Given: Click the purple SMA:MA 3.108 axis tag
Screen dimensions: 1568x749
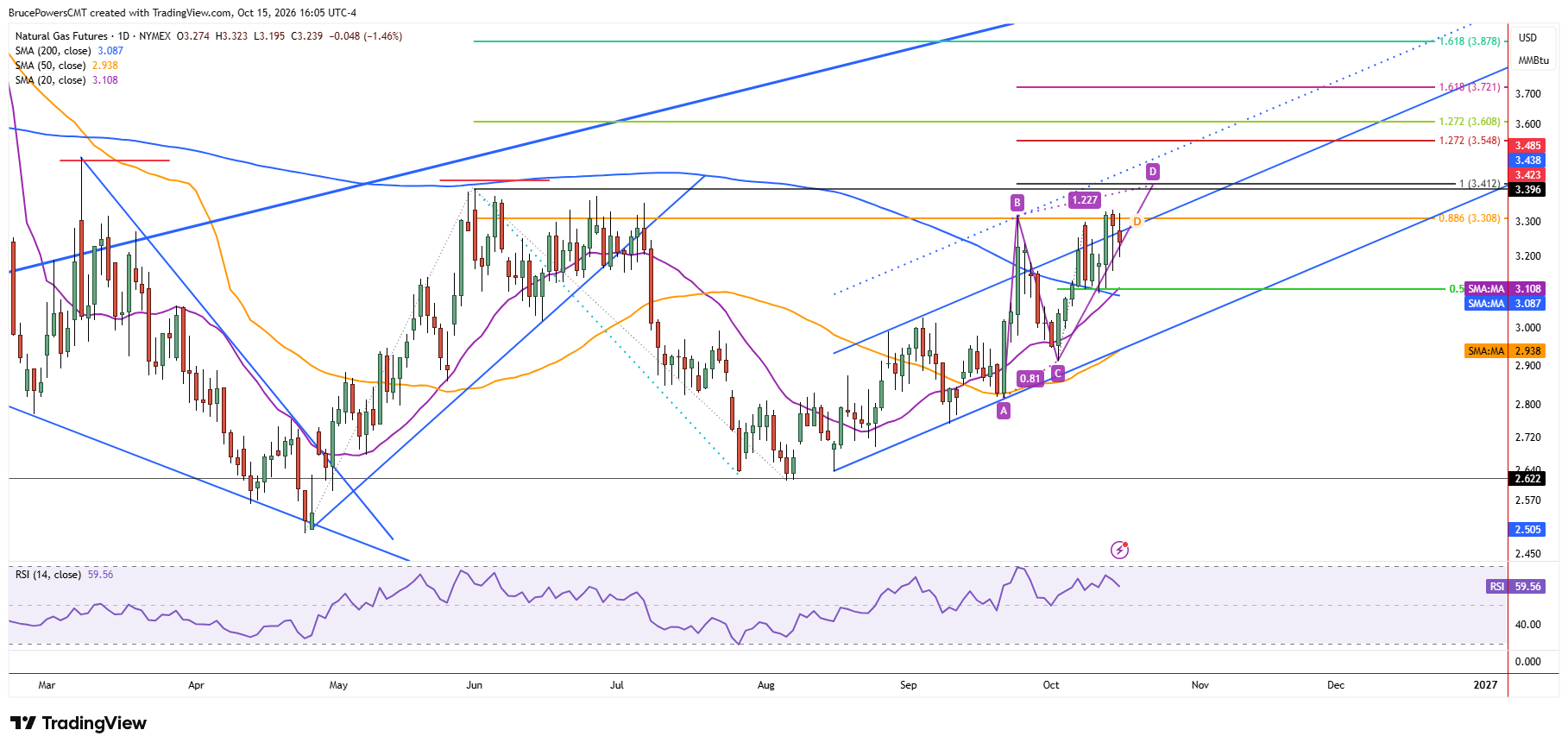Looking at the screenshot, I should [1504, 289].
